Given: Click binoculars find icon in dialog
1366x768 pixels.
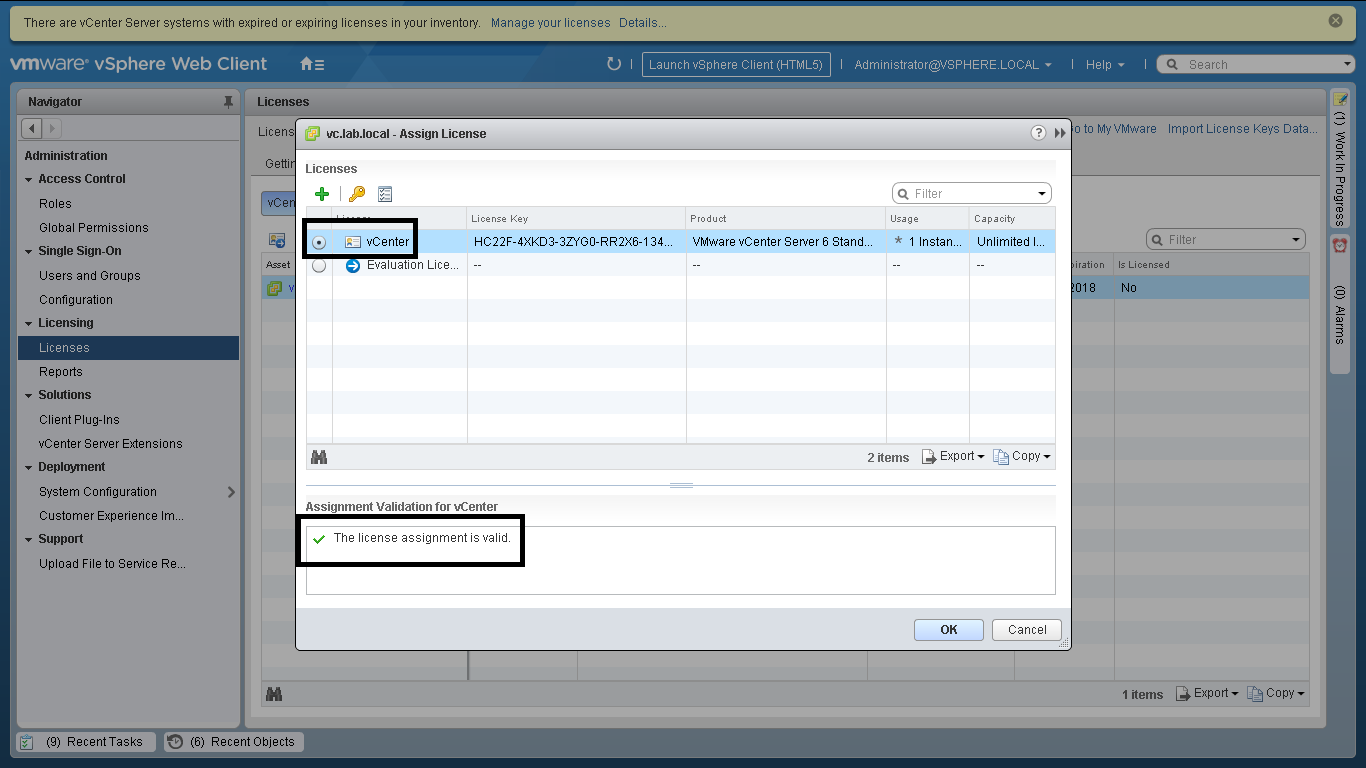Looking at the screenshot, I should [x=319, y=457].
